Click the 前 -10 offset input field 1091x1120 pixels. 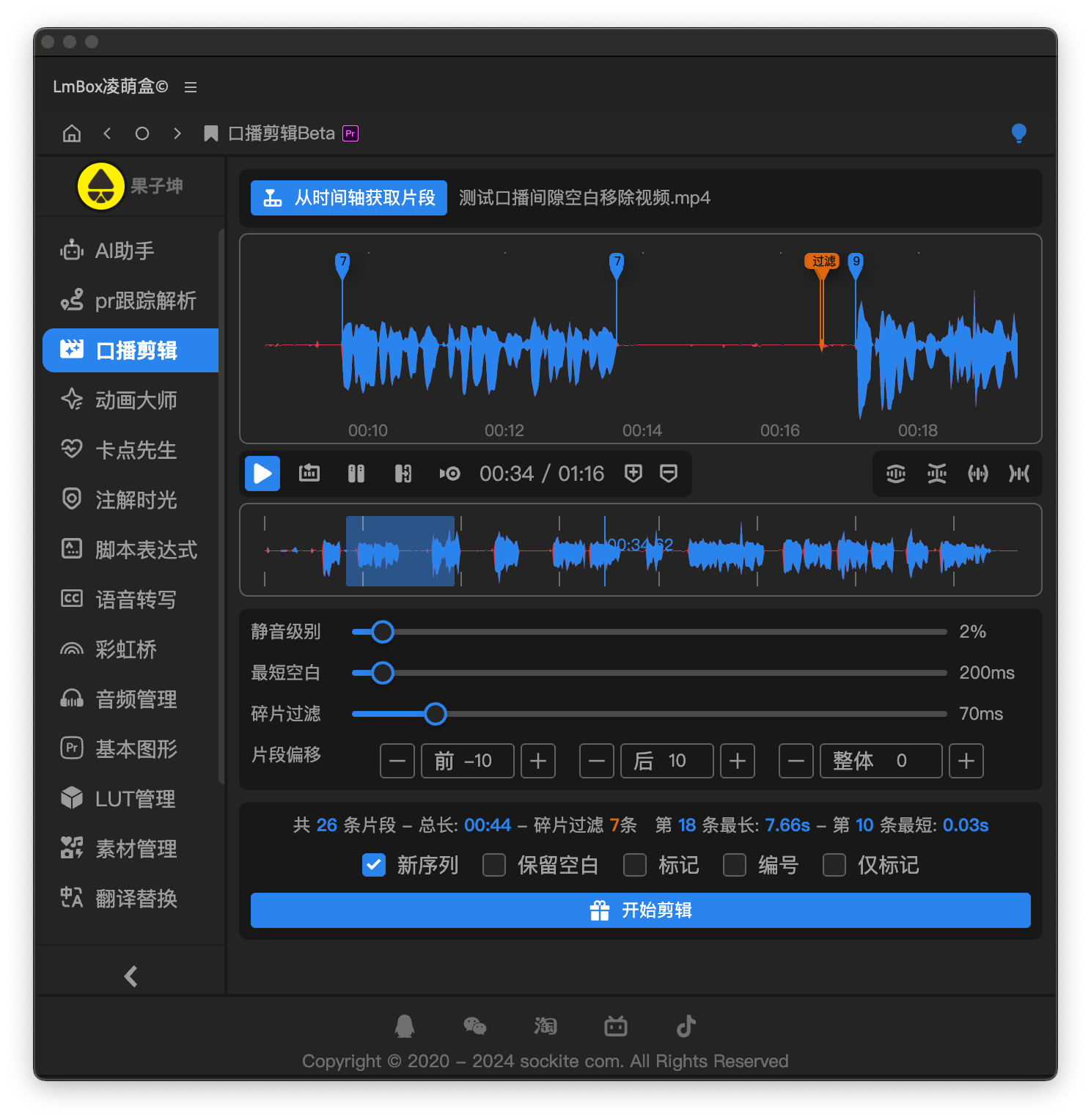[468, 761]
